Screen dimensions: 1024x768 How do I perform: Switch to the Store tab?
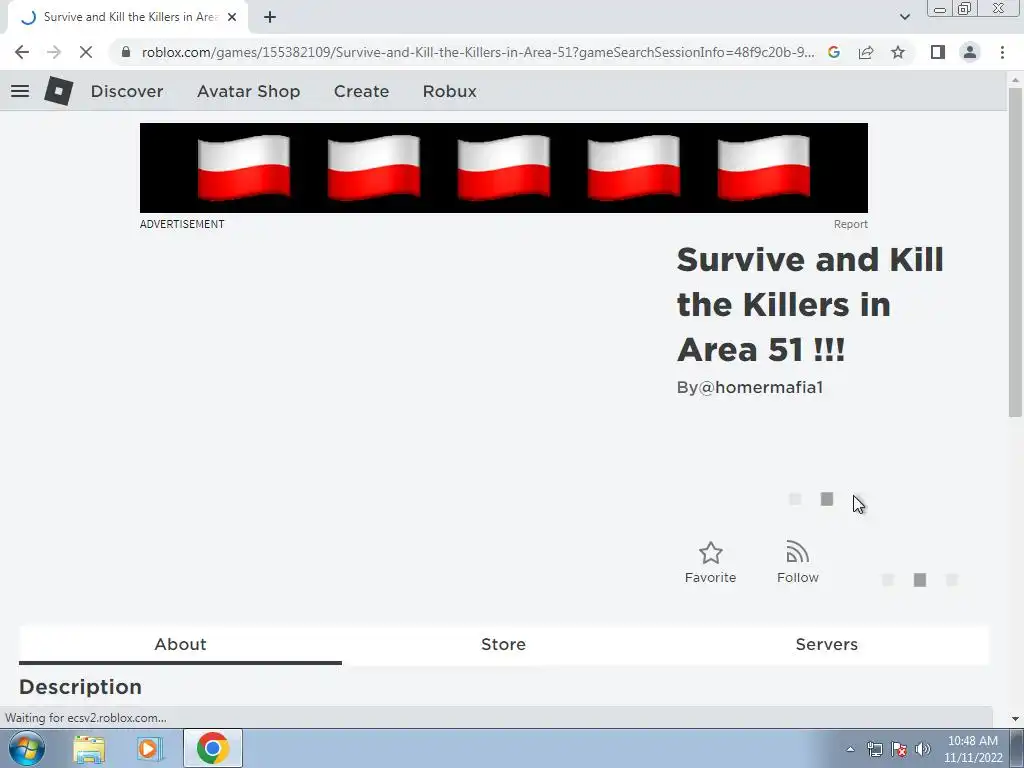pos(504,645)
